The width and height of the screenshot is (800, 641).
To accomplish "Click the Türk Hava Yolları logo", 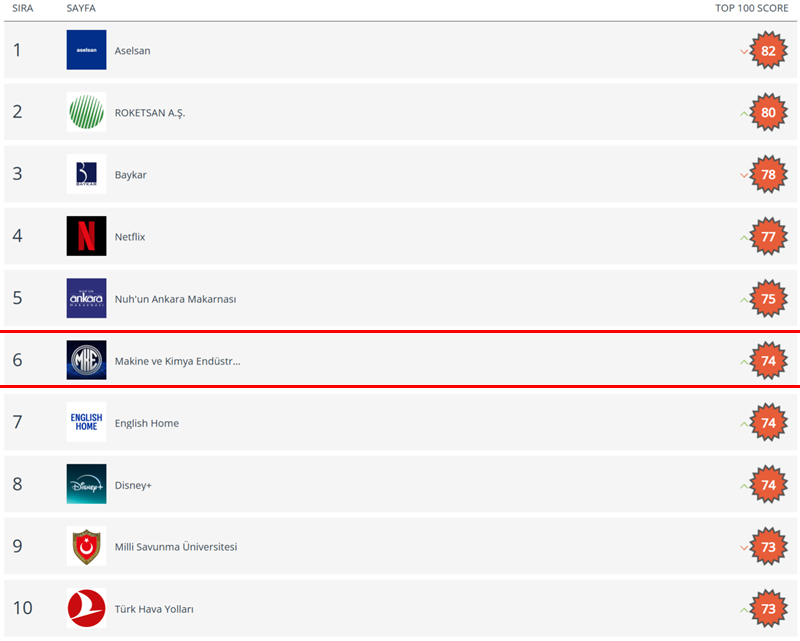I will (86, 608).
